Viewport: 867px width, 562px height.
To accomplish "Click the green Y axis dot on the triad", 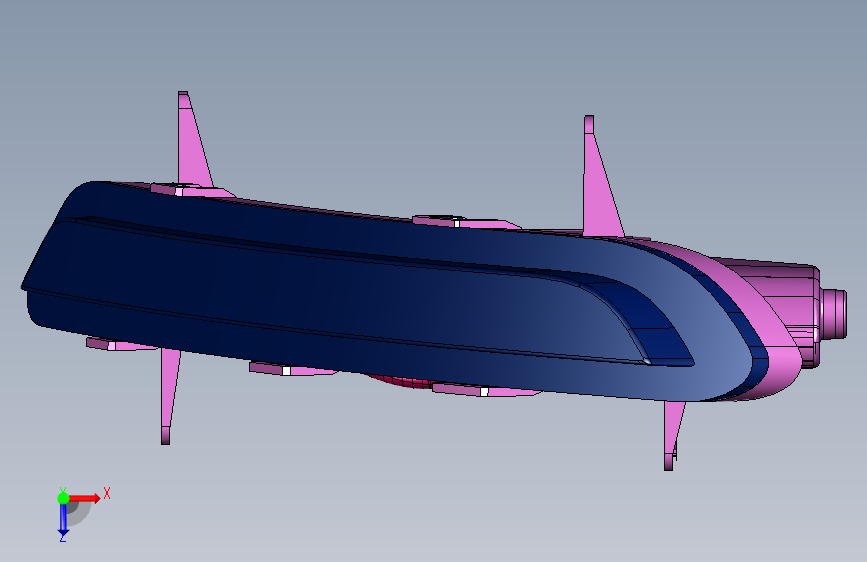I will pos(63,498).
